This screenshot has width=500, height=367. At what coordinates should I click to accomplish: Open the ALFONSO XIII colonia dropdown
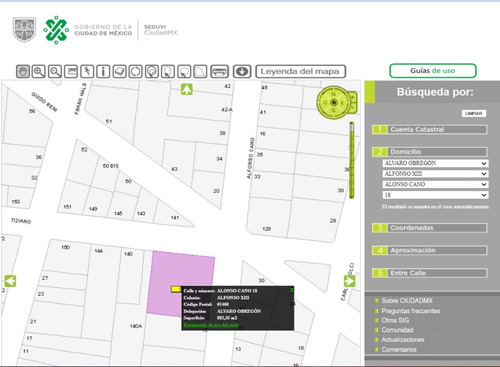coord(435,174)
